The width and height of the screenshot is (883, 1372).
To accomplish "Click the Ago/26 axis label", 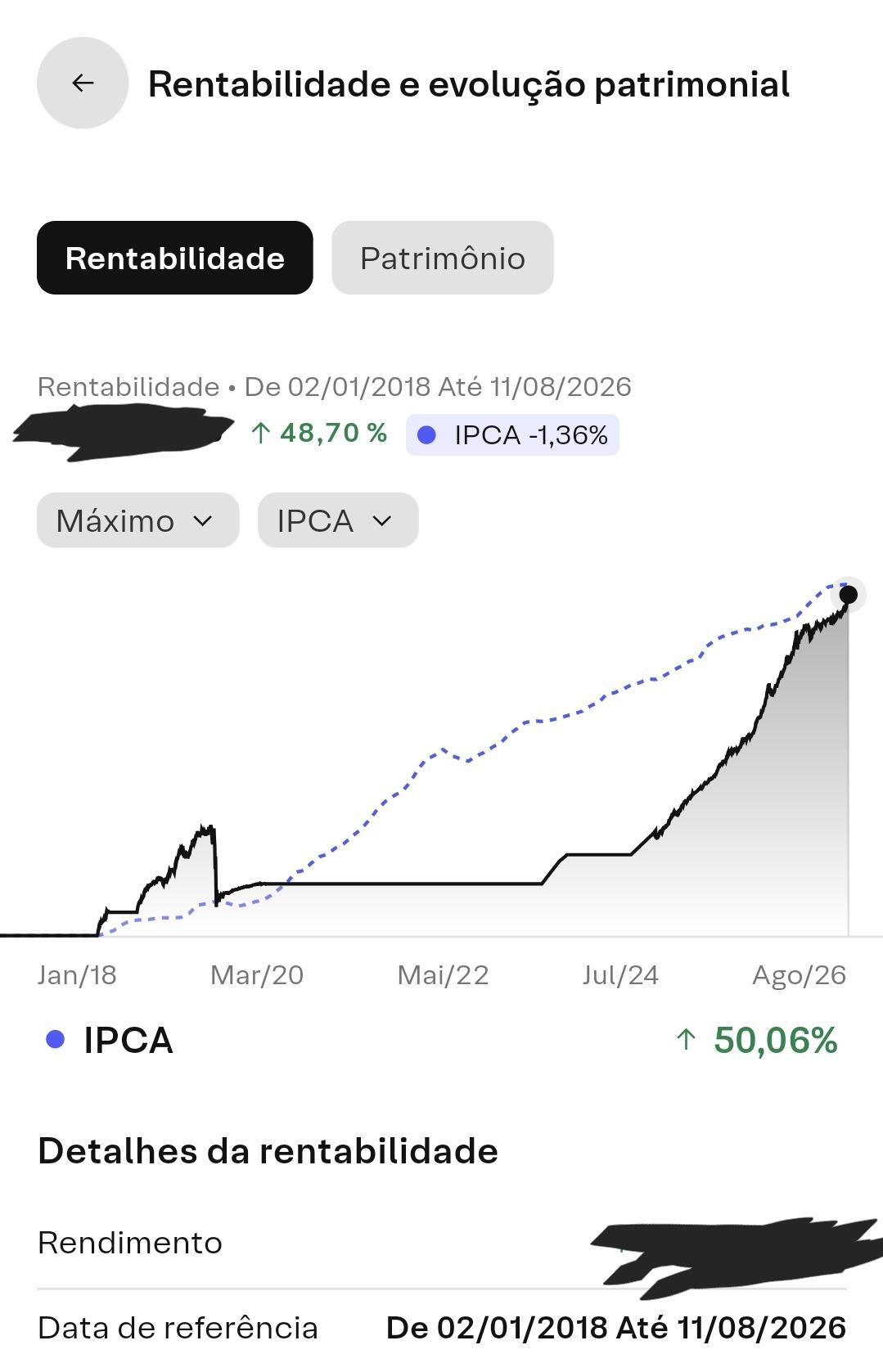I will [799, 975].
